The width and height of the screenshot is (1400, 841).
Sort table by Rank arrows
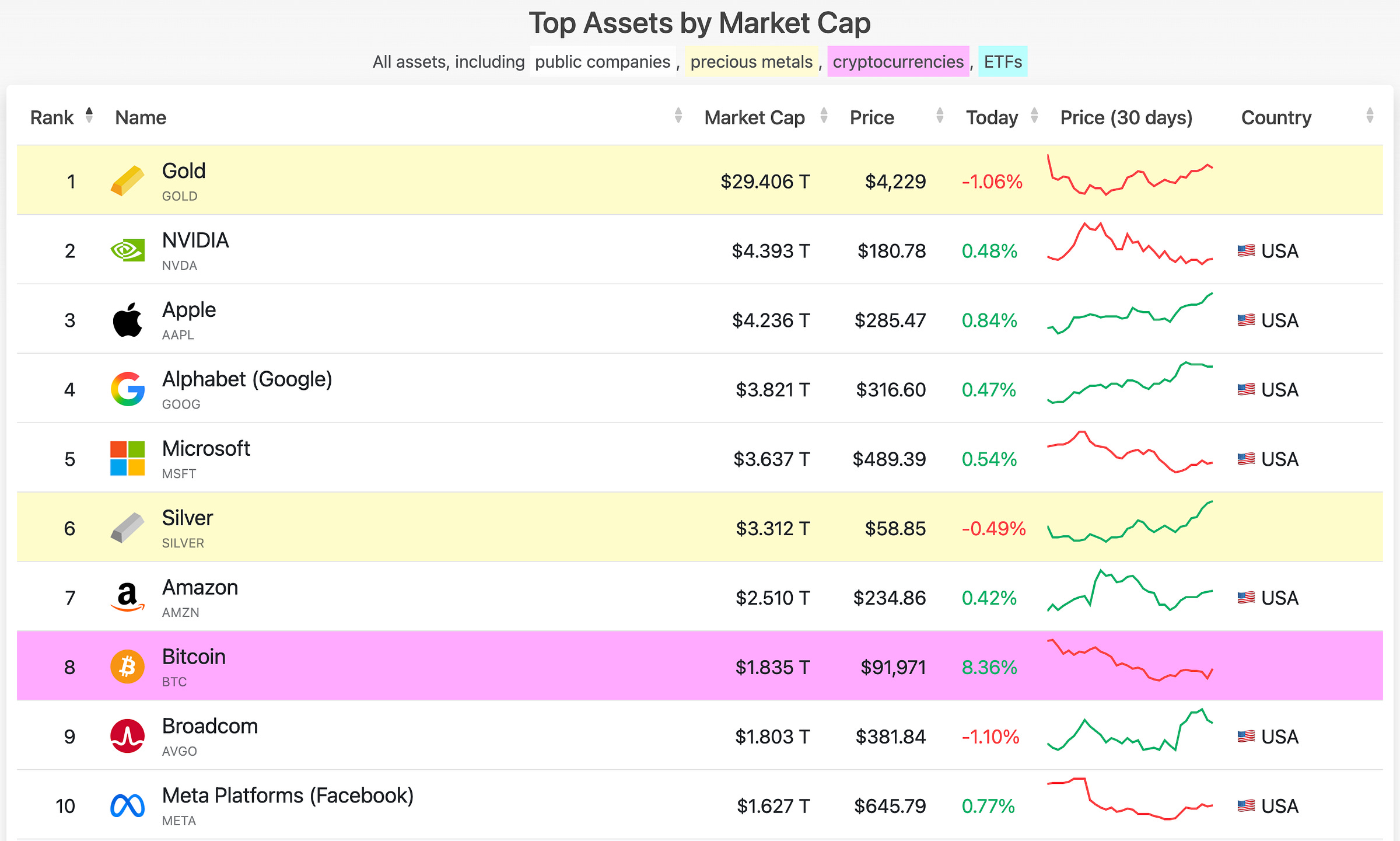[89, 116]
